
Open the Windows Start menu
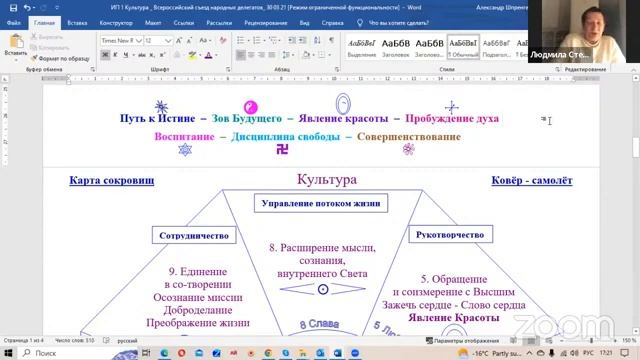point(8,353)
